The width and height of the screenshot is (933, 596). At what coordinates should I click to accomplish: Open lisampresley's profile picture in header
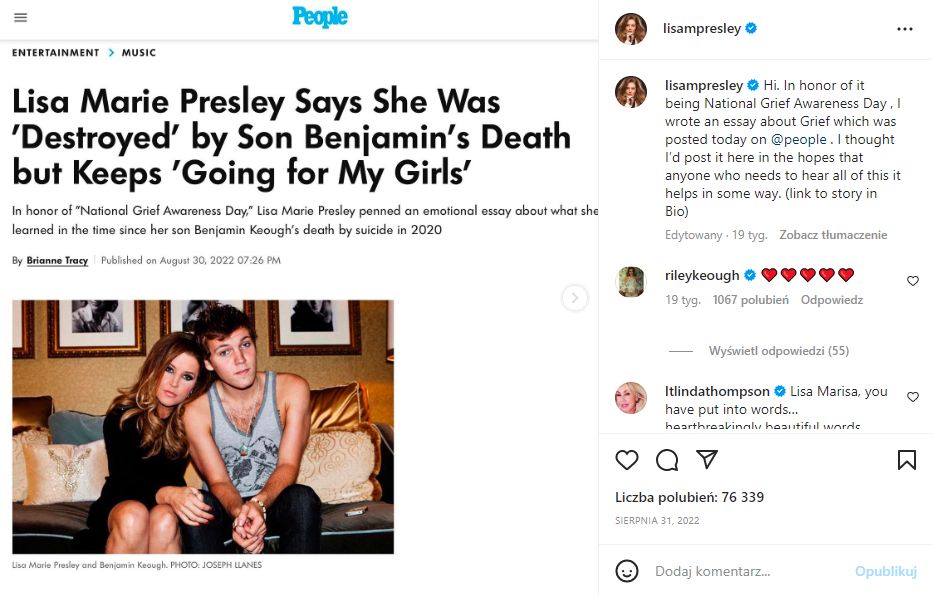[630, 29]
